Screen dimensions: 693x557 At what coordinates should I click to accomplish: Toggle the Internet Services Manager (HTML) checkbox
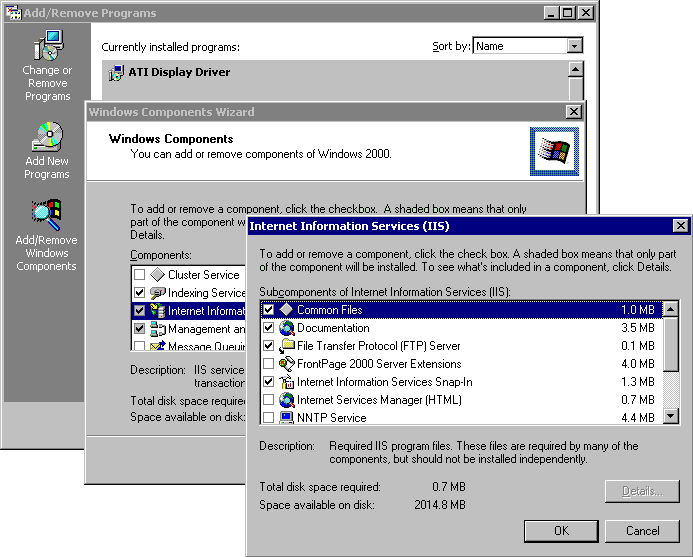point(268,400)
